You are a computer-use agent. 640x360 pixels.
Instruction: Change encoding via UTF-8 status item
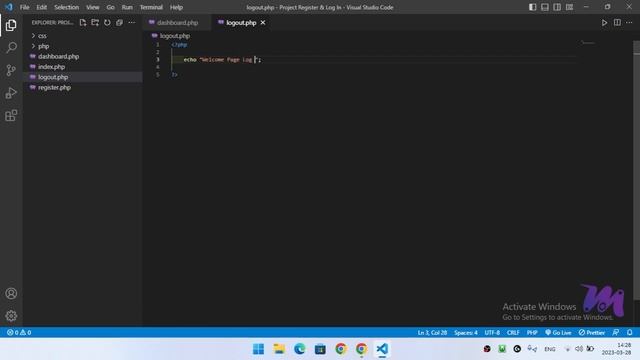click(x=492, y=333)
